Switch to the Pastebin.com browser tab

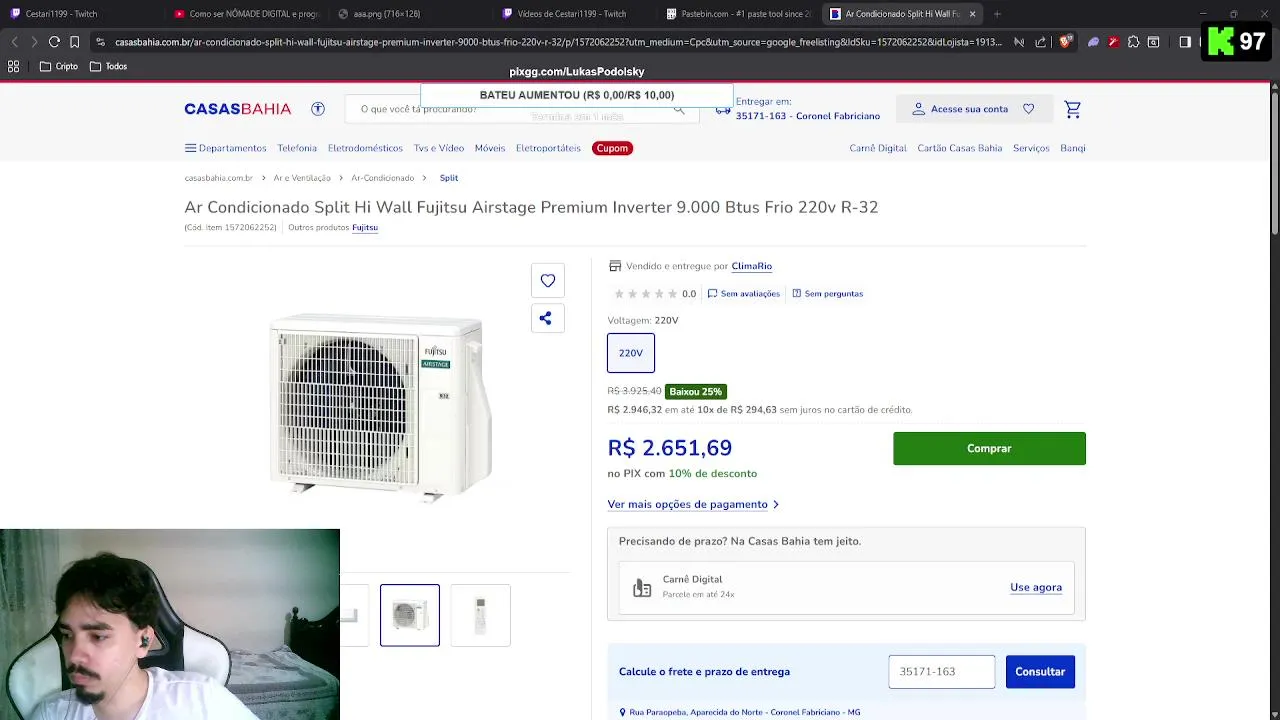click(x=738, y=14)
